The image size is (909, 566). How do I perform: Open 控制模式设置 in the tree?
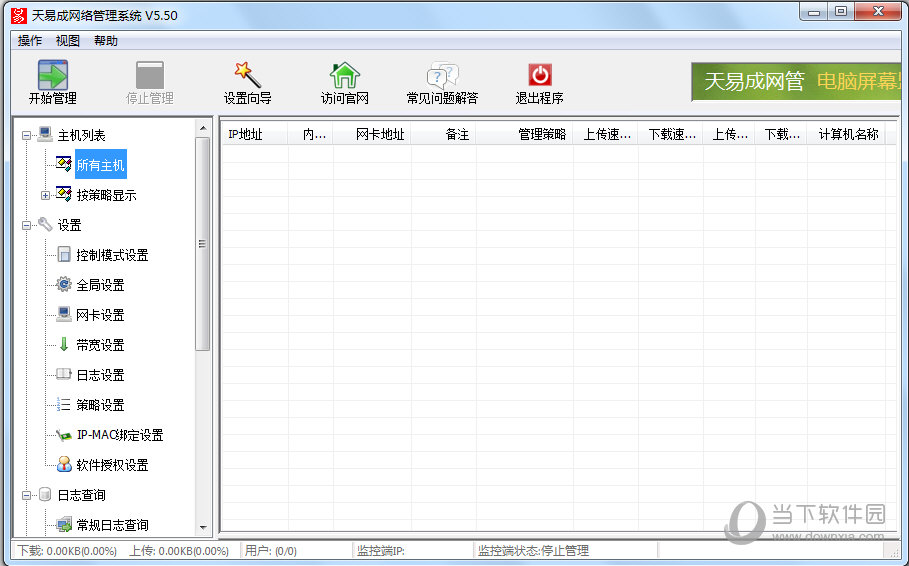(x=112, y=255)
